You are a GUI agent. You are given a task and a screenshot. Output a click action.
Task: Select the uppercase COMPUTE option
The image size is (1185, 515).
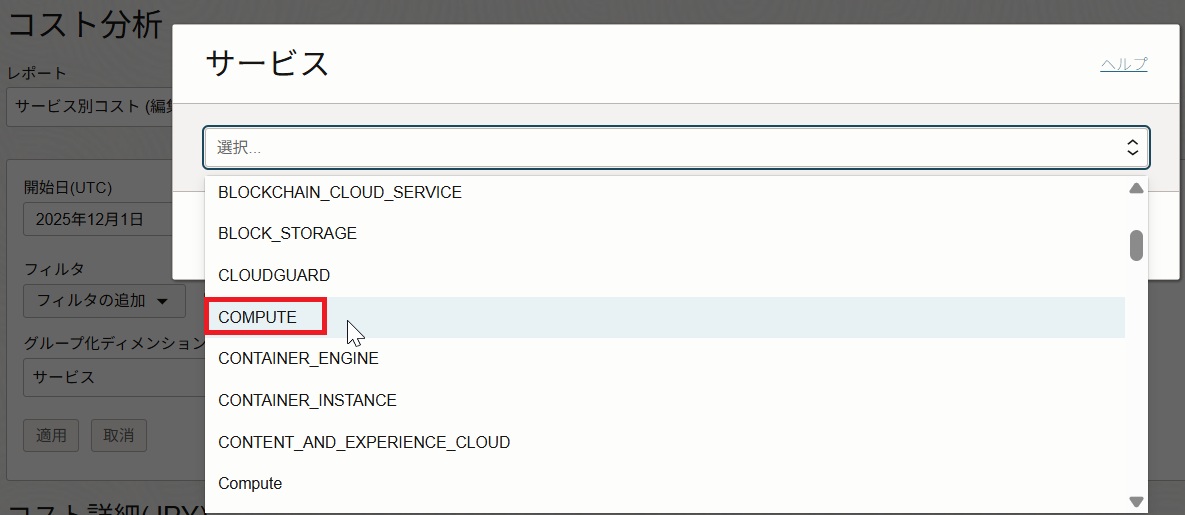pyautogui.click(x=258, y=317)
